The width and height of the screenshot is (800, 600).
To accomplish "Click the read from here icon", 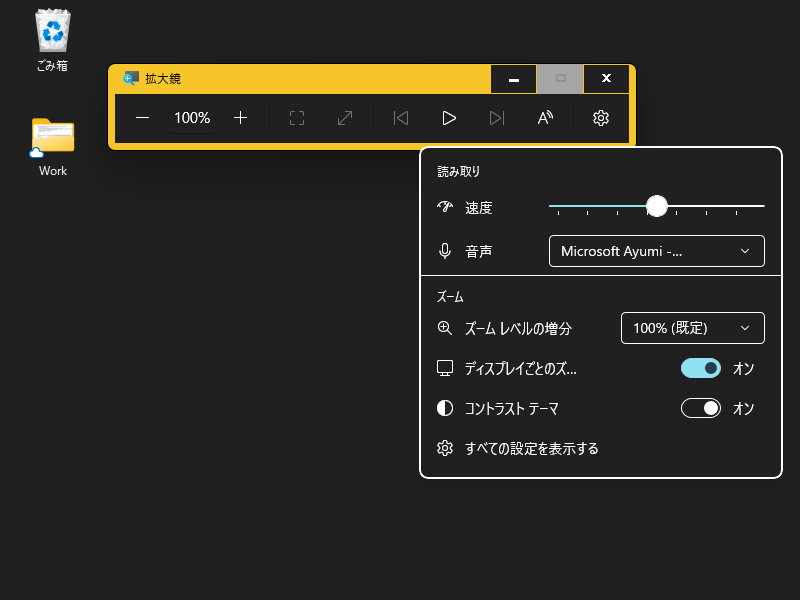I will (x=545, y=118).
